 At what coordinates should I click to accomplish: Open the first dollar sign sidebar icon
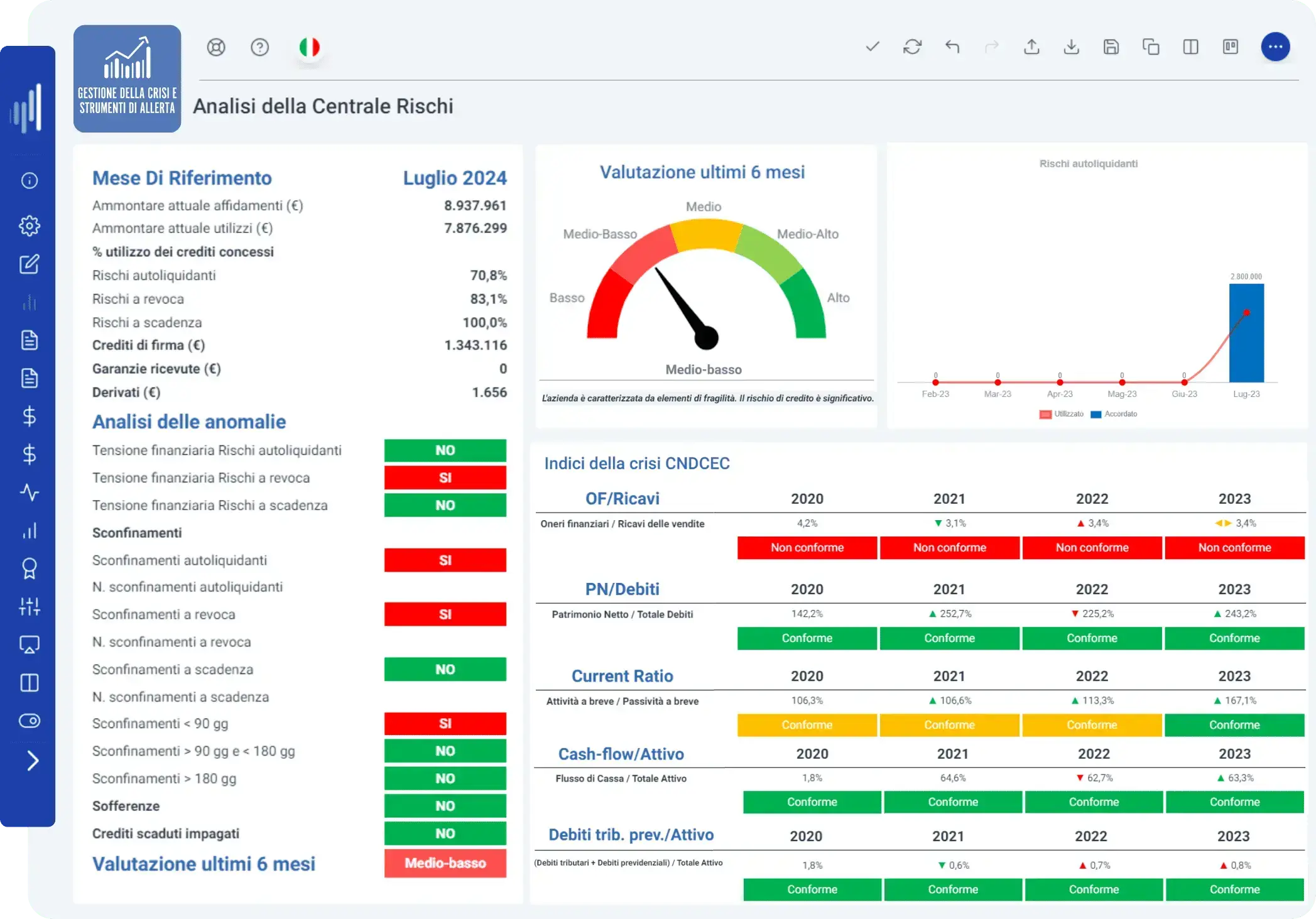[x=30, y=416]
